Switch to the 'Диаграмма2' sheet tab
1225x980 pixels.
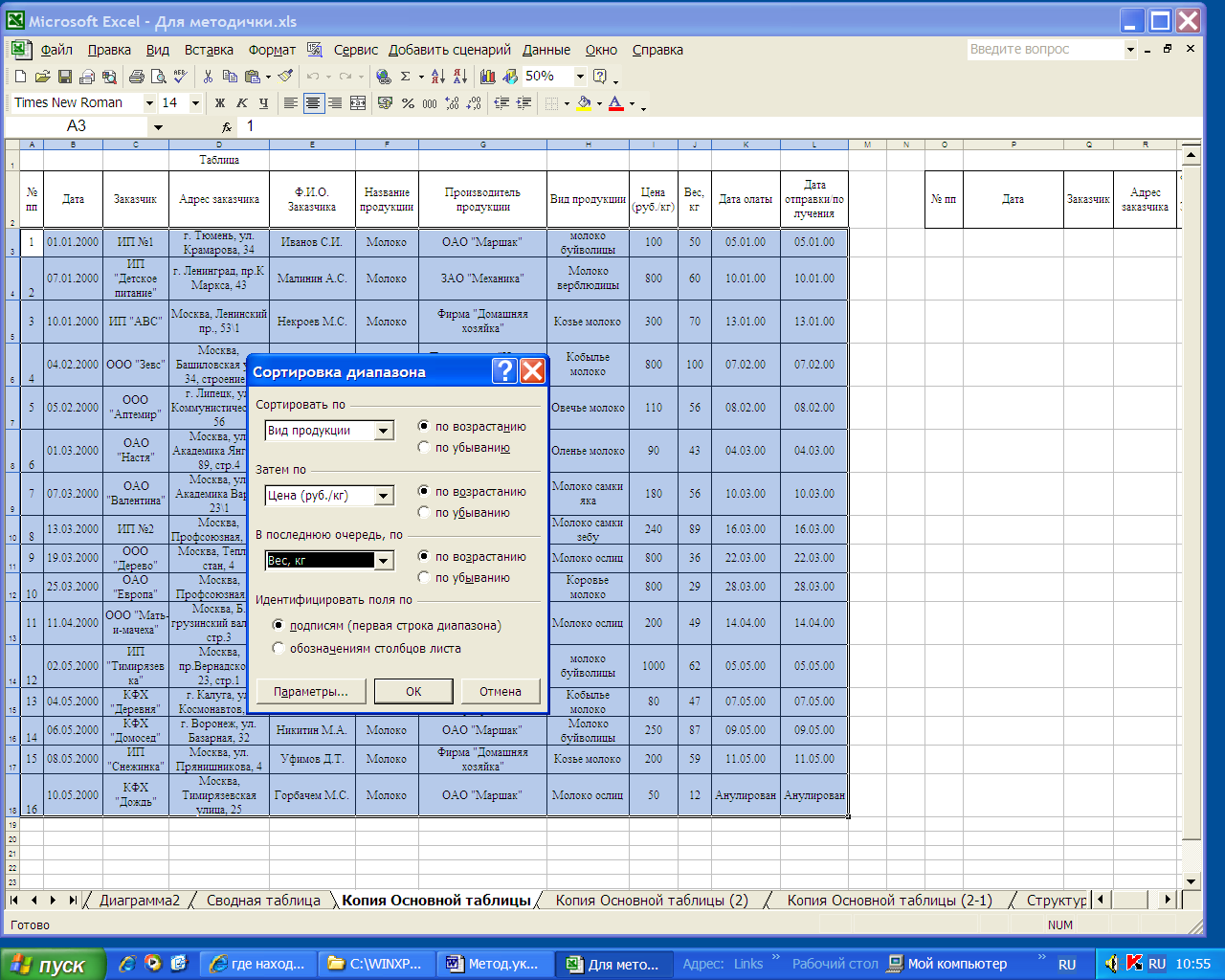(x=140, y=900)
